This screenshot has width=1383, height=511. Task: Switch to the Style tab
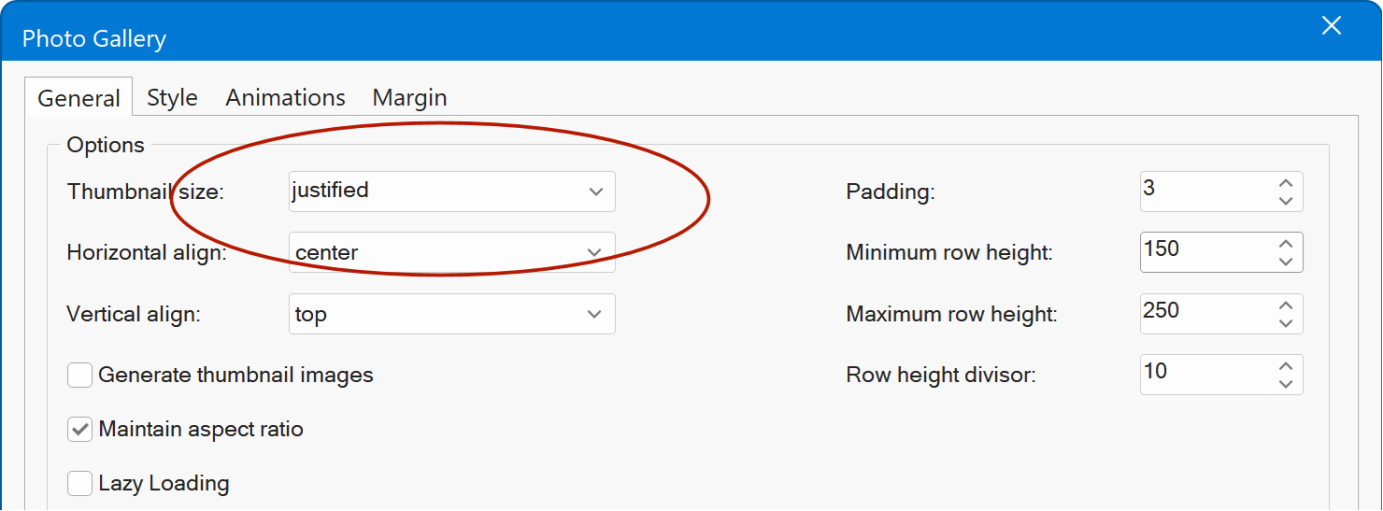(172, 98)
